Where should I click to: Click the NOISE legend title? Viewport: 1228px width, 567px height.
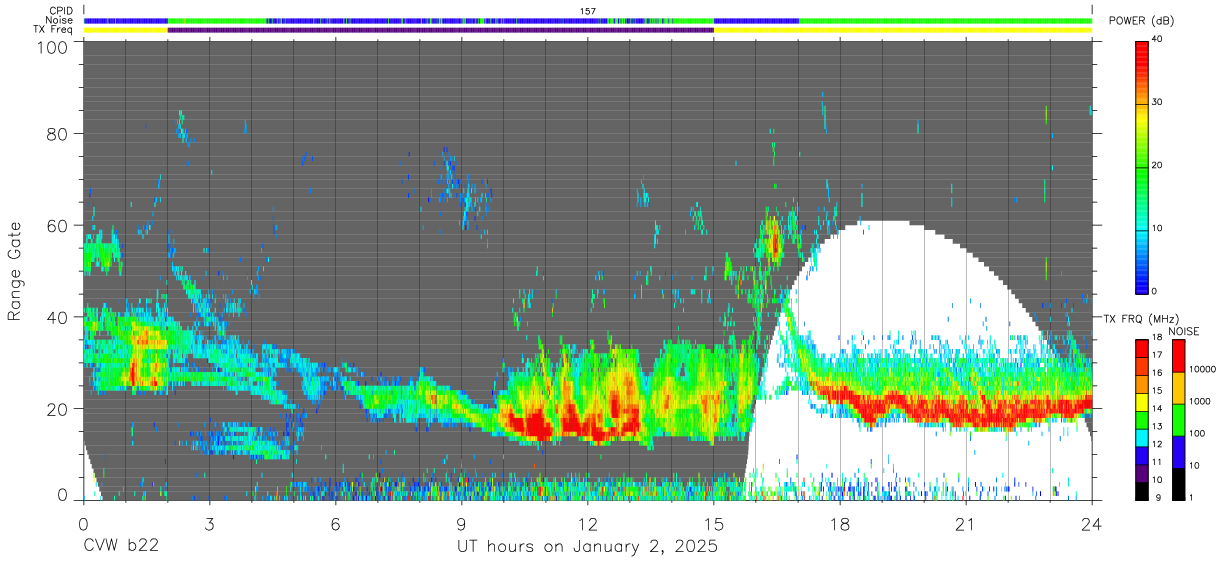click(1183, 331)
